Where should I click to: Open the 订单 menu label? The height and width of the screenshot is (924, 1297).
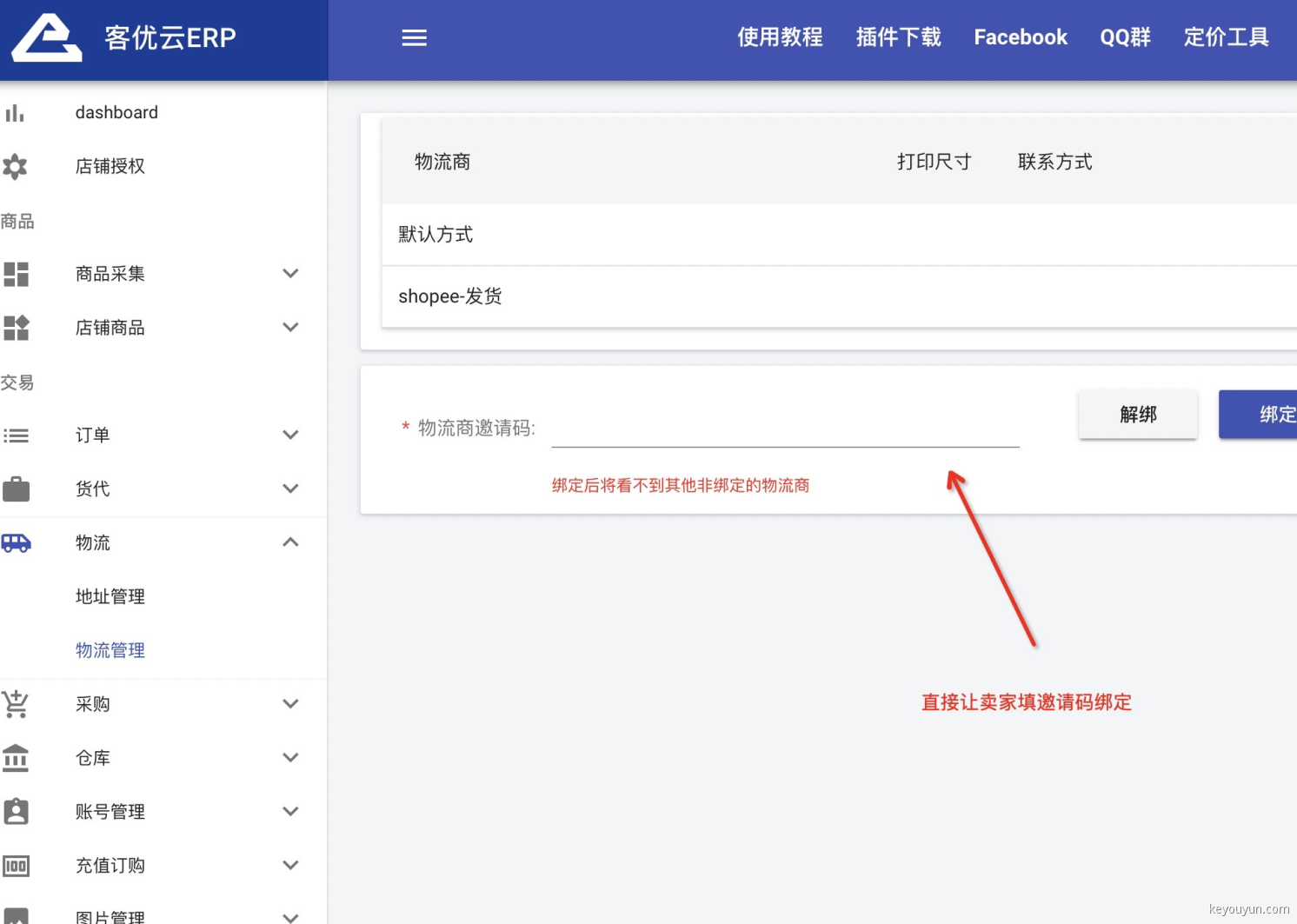93,435
